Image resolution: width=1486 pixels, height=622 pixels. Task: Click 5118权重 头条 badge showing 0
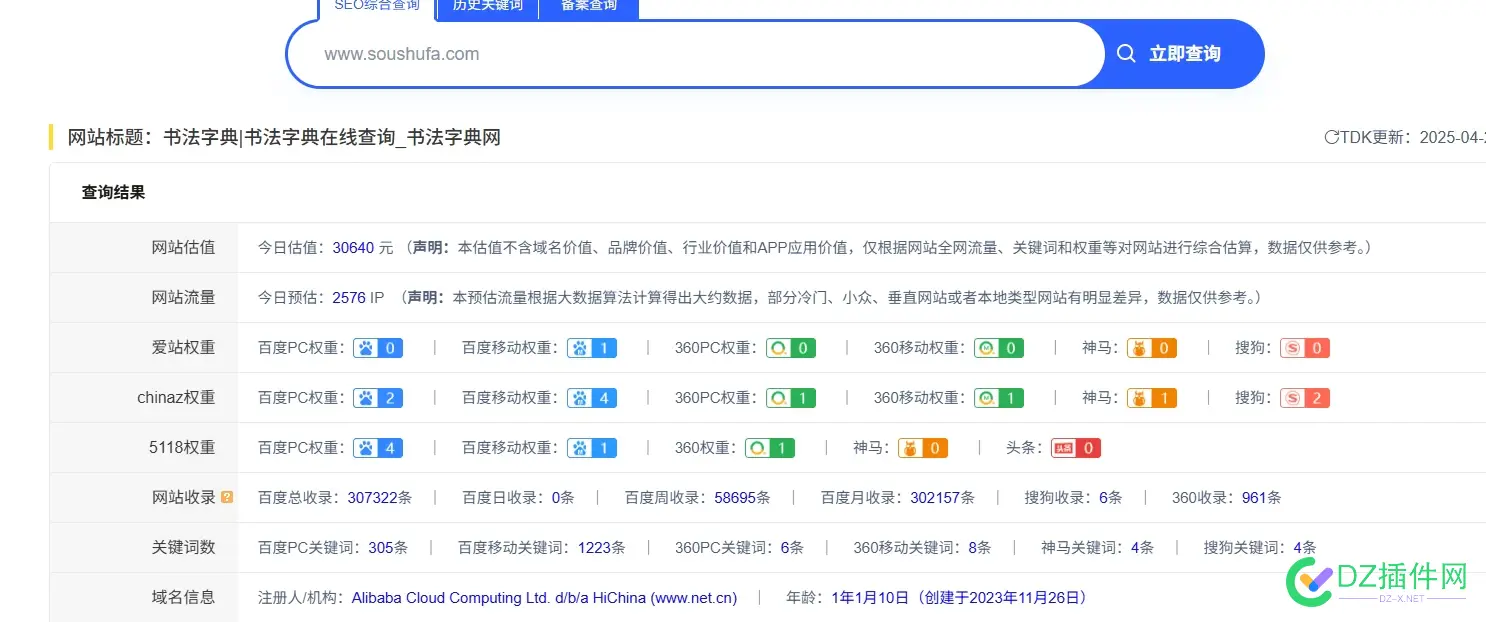pos(1076,448)
